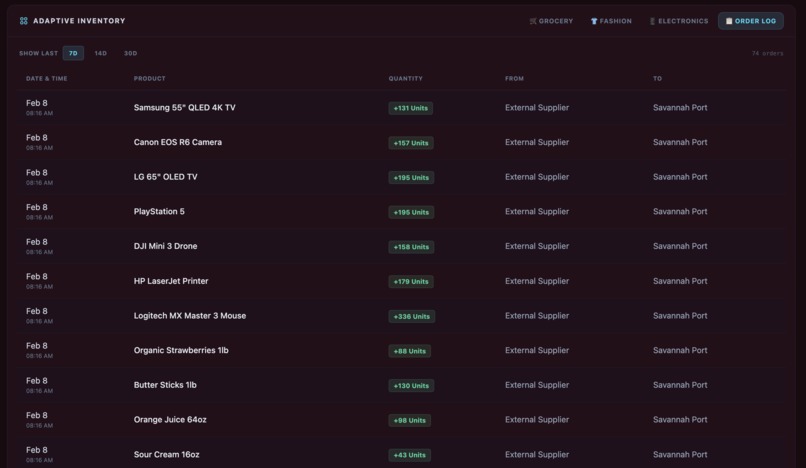
Task: Select DJI Mini 3 Drone product
Action: (166, 246)
